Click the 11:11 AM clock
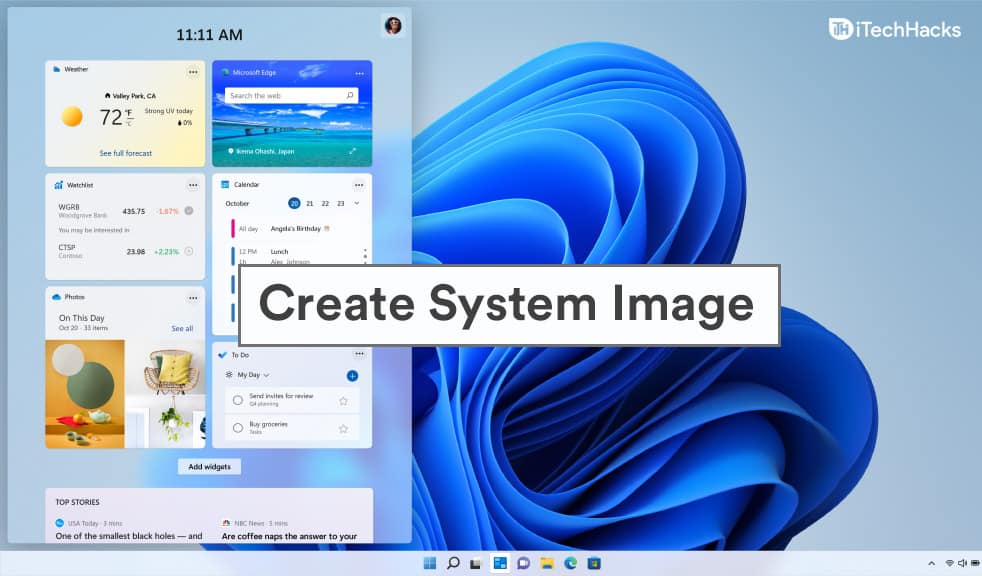This screenshot has width=982, height=576. click(209, 34)
